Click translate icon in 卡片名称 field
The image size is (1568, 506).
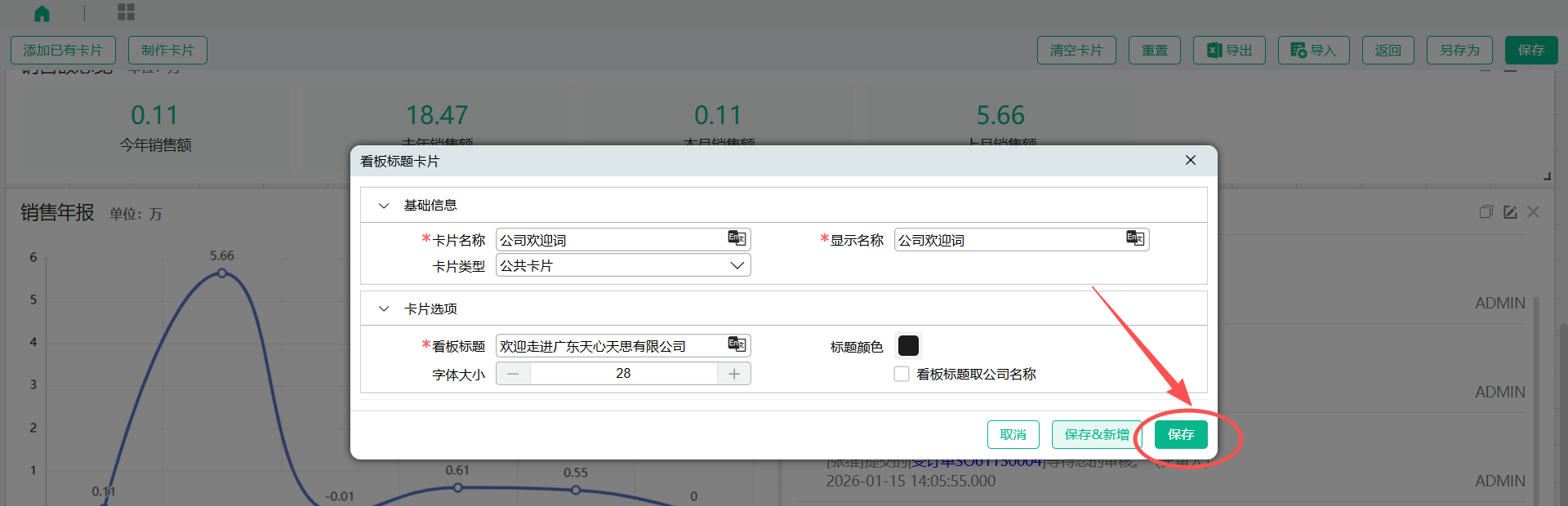tap(737, 238)
